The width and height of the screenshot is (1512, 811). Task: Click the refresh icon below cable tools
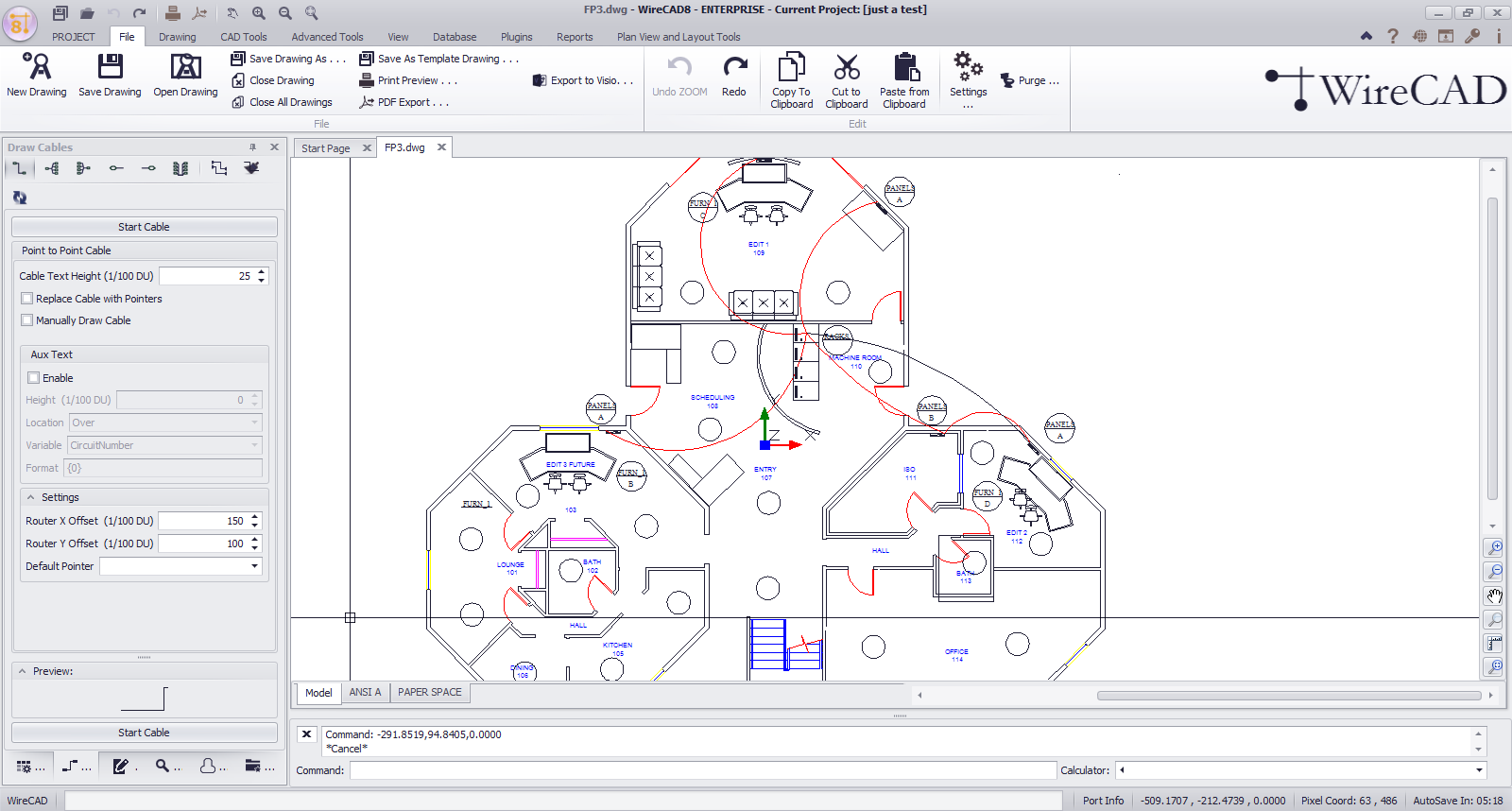(19, 198)
